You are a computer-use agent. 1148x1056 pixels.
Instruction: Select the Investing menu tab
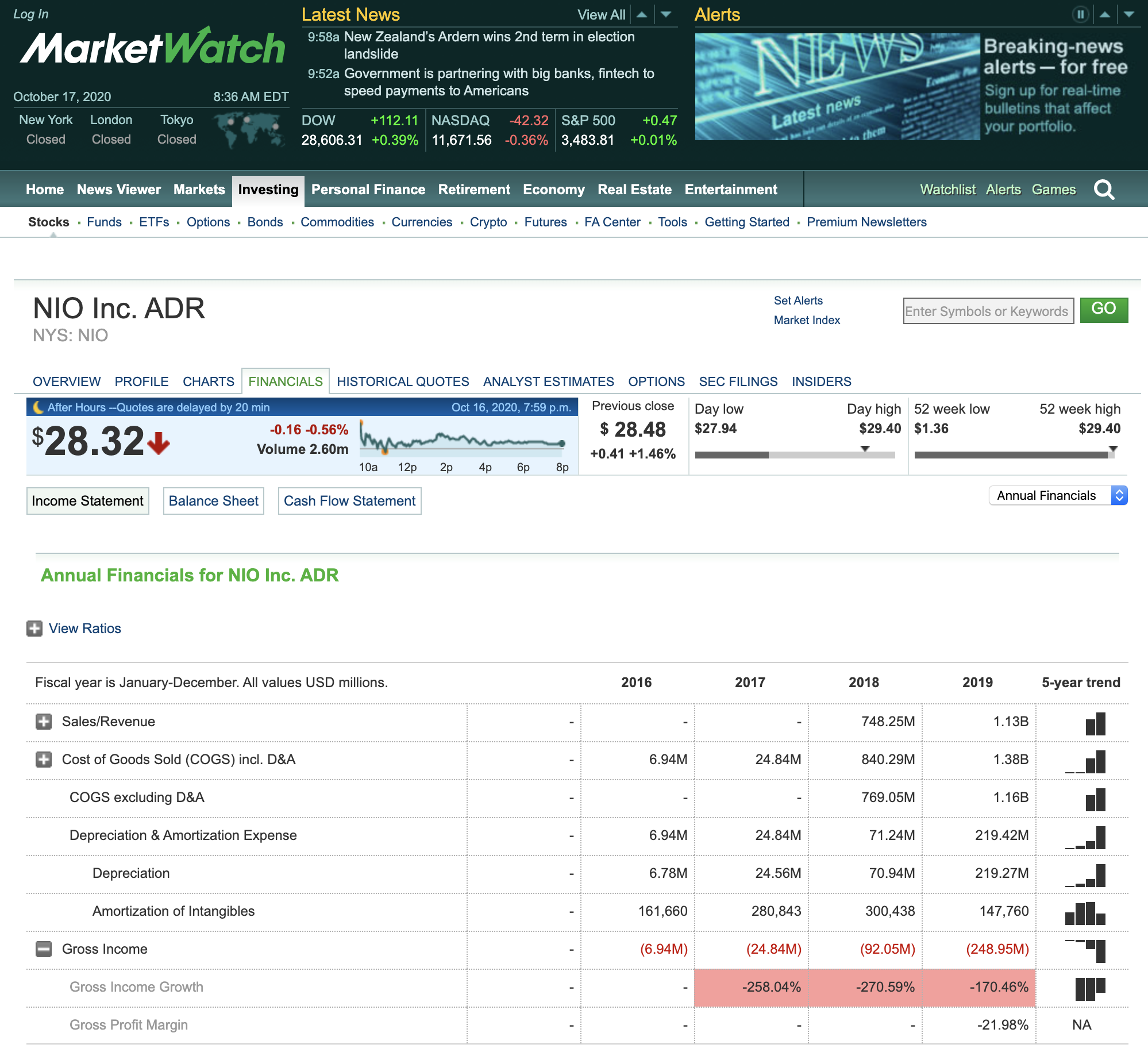(x=268, y=190)
